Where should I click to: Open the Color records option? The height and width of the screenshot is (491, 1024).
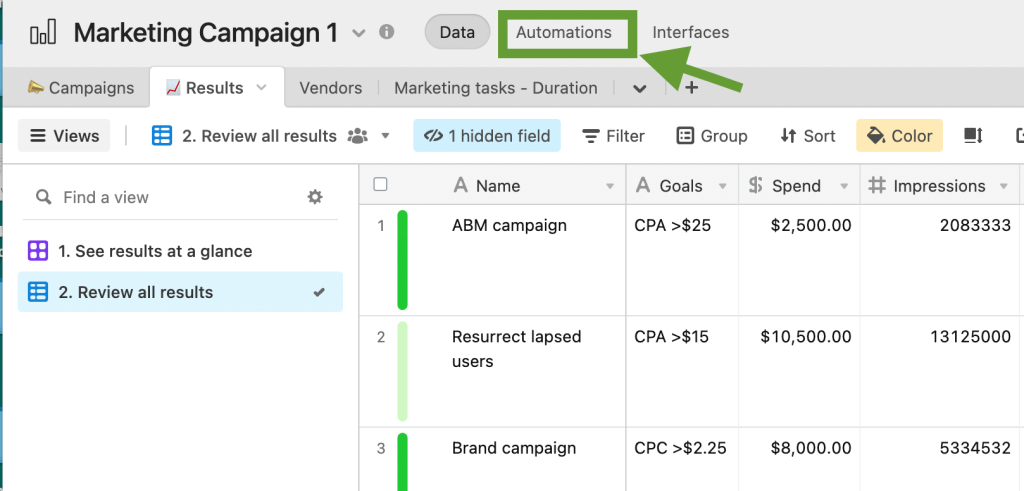tap(899, 136)
